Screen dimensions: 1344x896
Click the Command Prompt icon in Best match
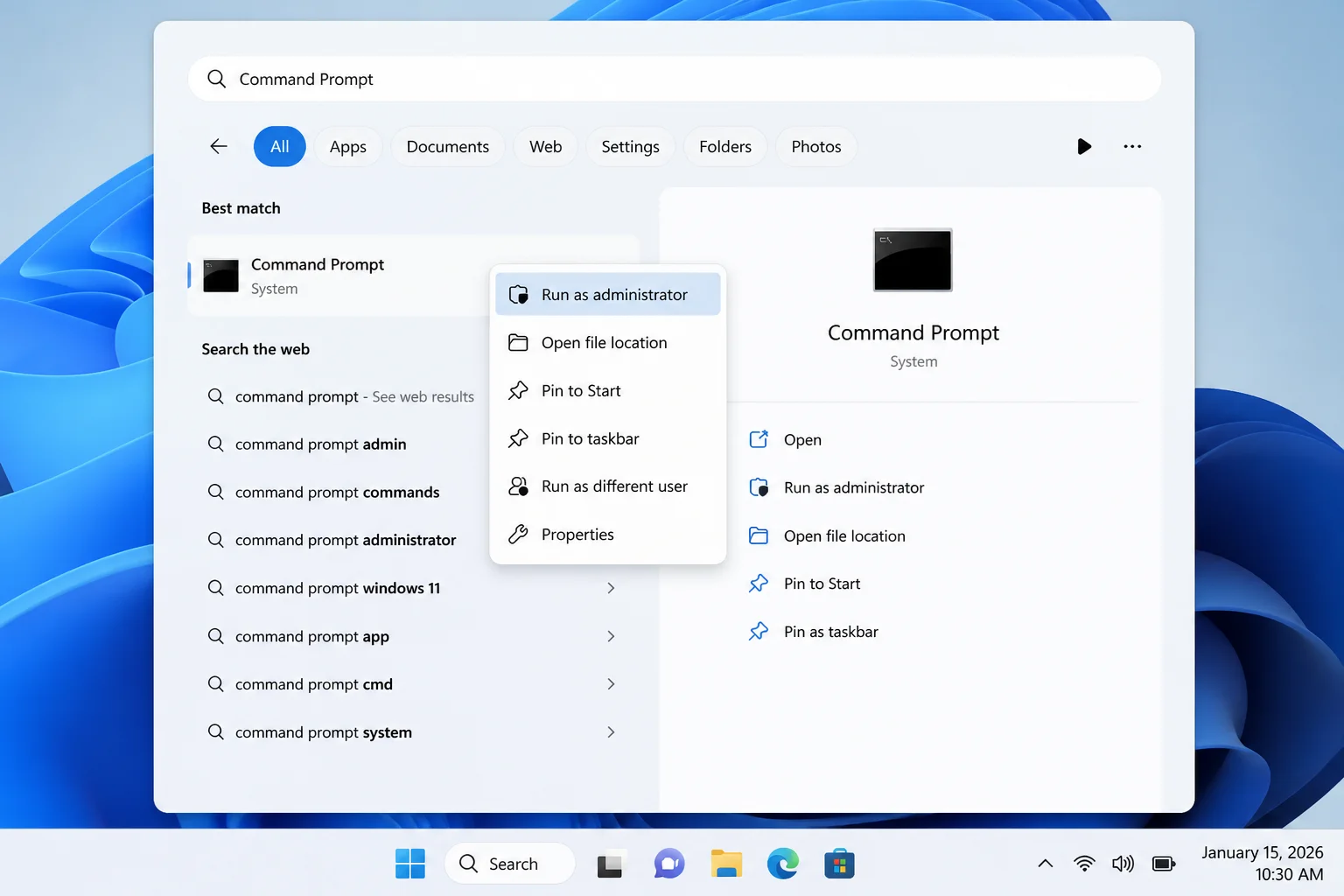[x=220, y=276]
